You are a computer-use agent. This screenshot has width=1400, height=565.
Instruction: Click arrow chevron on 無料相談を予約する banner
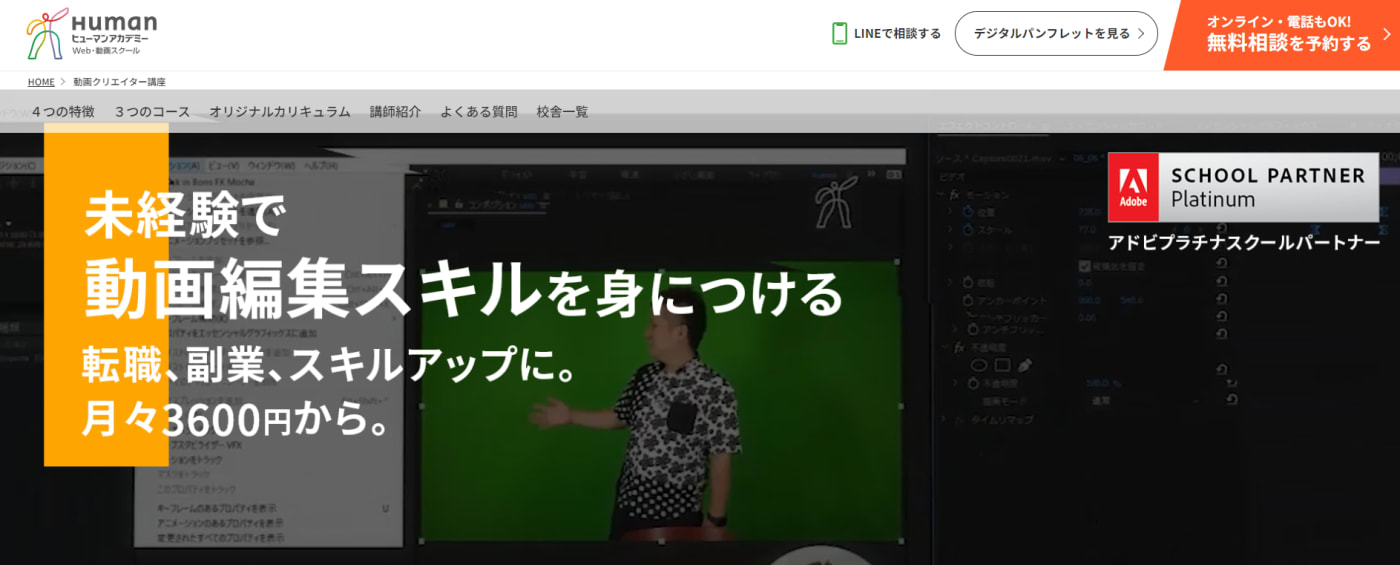pos(1387,34)
